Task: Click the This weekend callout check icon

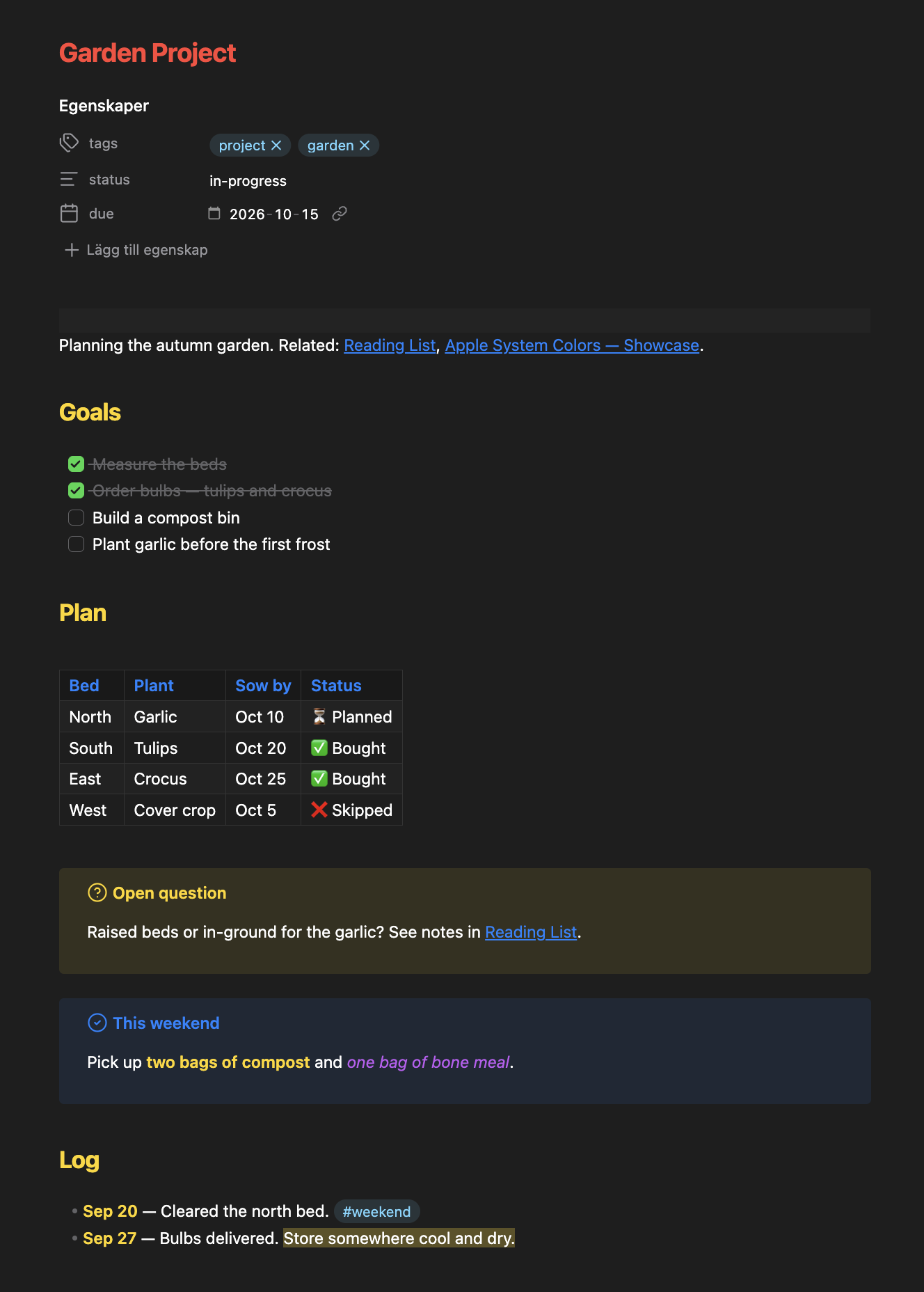Action: tap(97, 1023)
